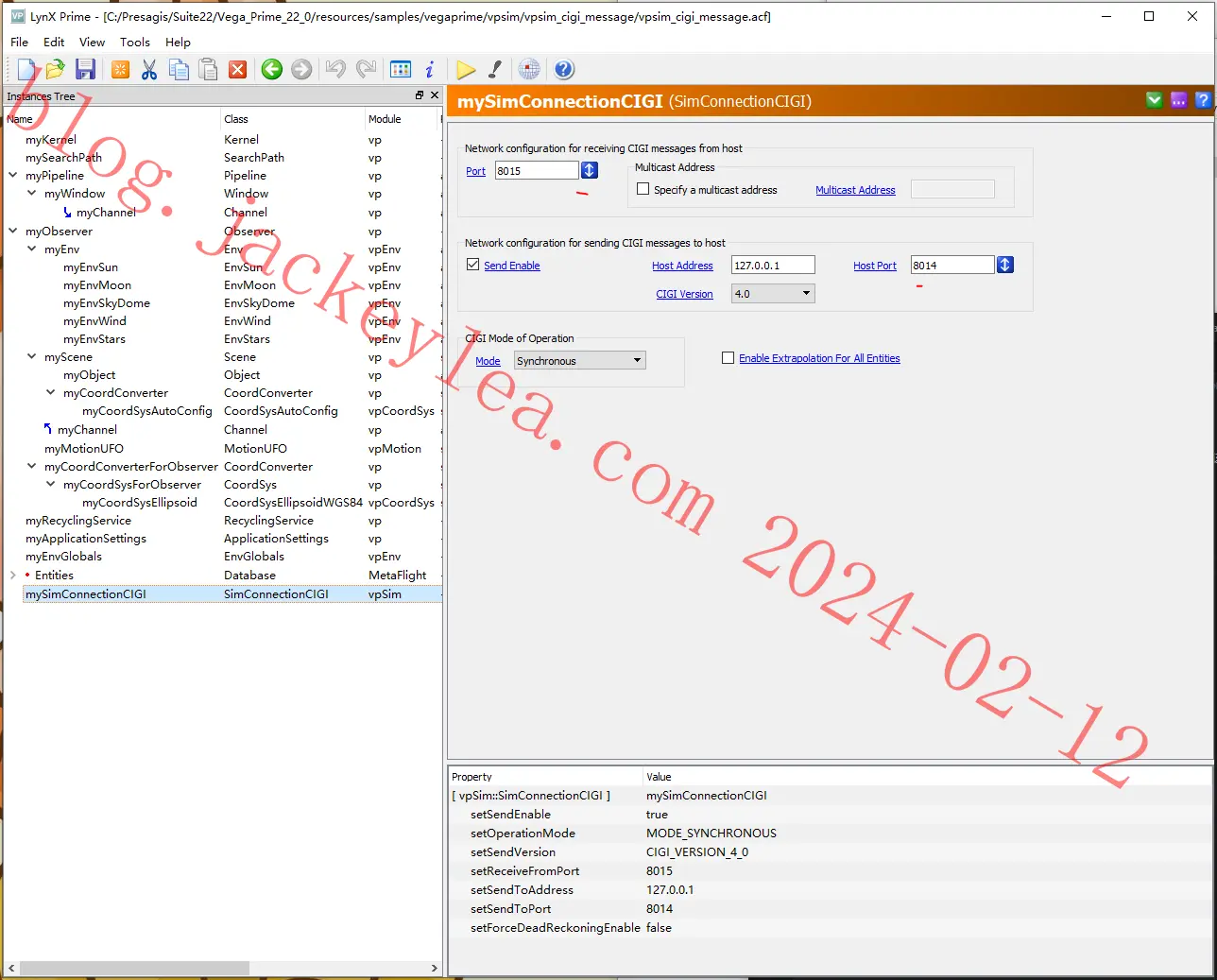Click the yellow play Active Preview icon
1217x980 pixels.
point(466,69)
